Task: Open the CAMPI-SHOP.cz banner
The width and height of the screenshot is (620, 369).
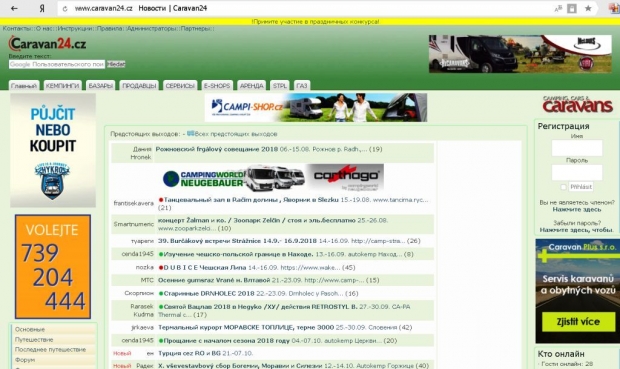Action: (316, 108)
